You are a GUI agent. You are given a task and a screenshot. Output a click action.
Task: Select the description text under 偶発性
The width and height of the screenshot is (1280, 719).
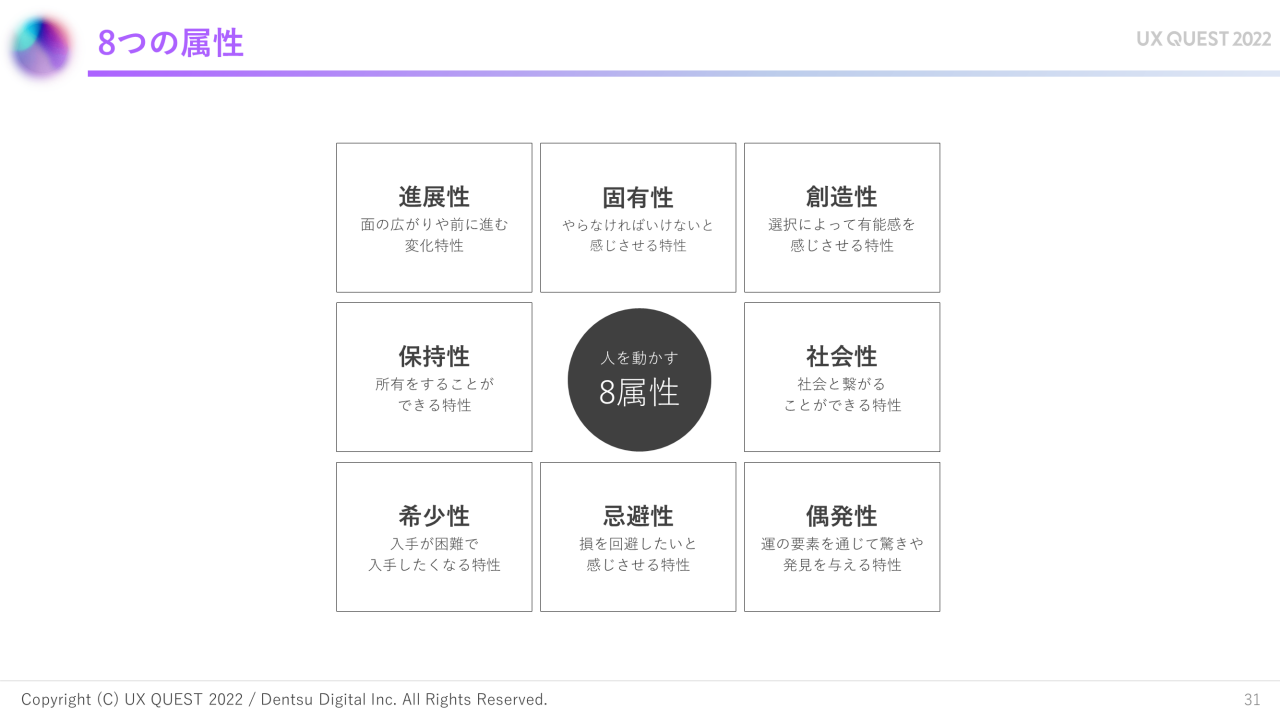pyautogui.click(x=842, y=555)
